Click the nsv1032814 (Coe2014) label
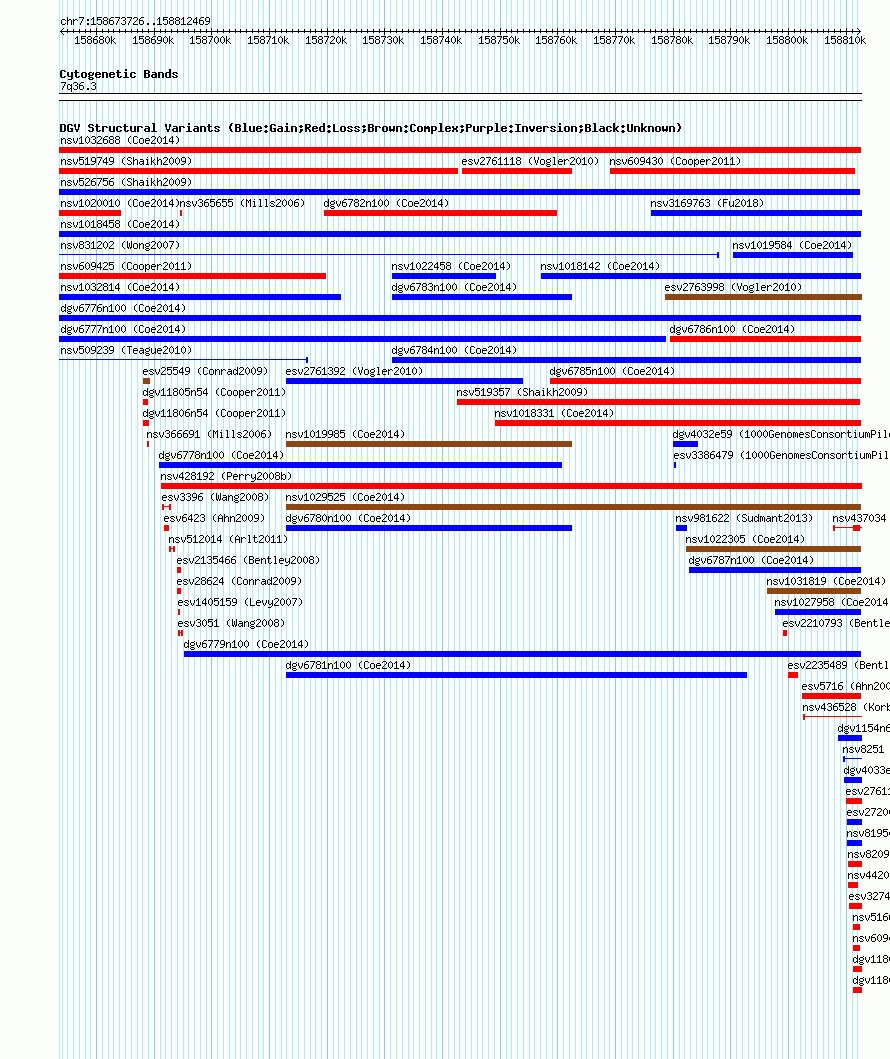 120,287
